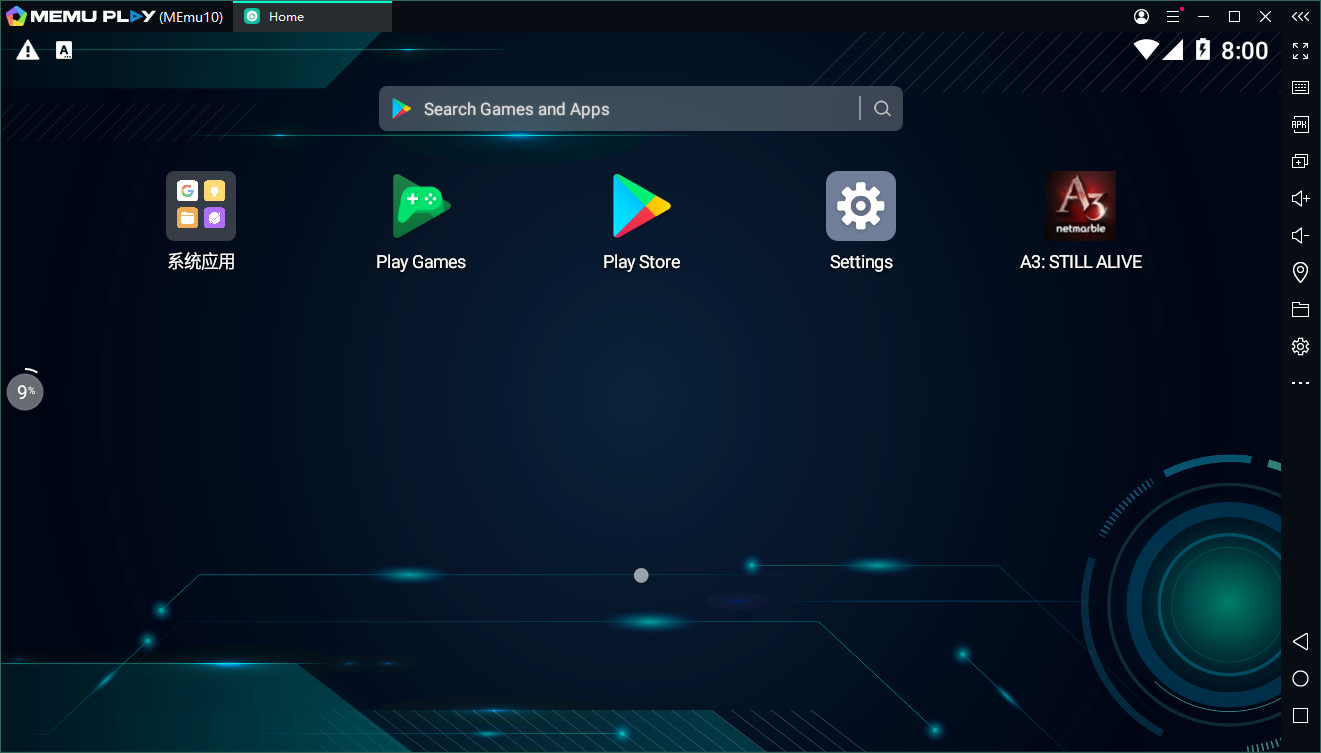This screenshot has height=753, width=1321.
Task: Launch the Play Store app
Action: (x=641, y=206)
